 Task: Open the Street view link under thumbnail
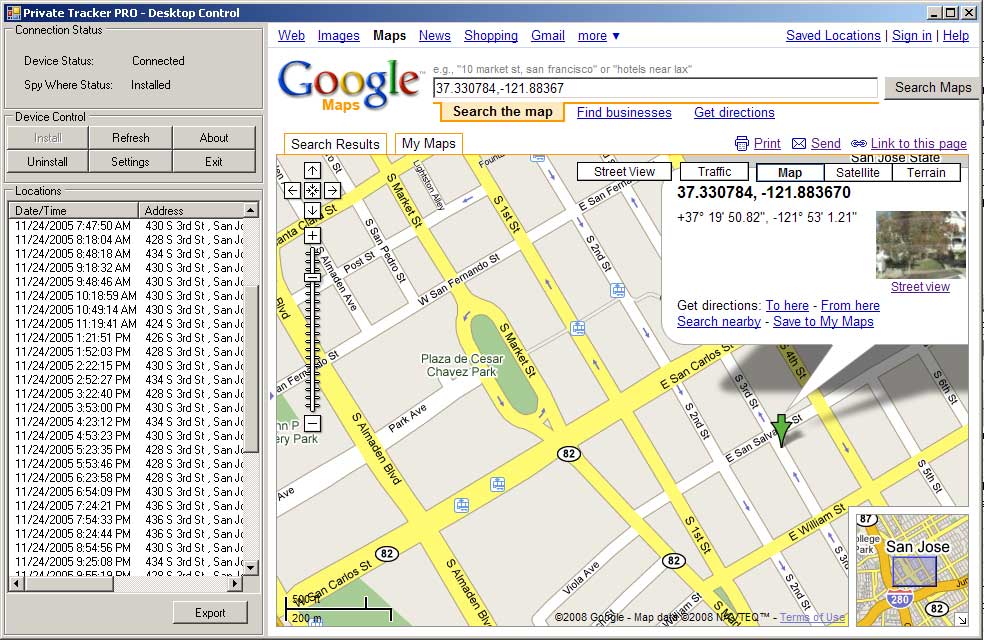(920, 287)
